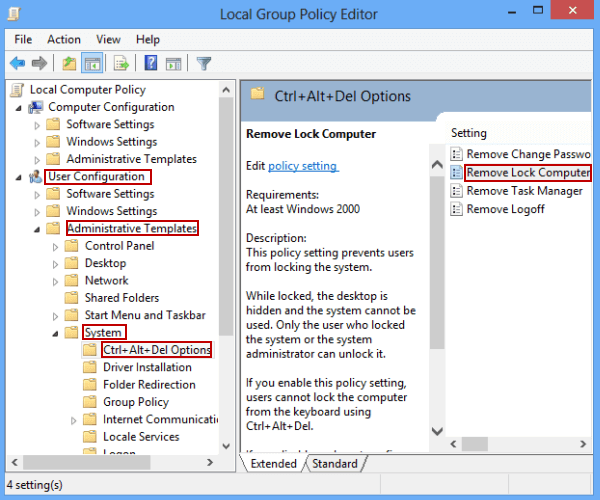The image size is (600, 500).
Task: Expand the Control Panel folder
Action: coord(55,247)
